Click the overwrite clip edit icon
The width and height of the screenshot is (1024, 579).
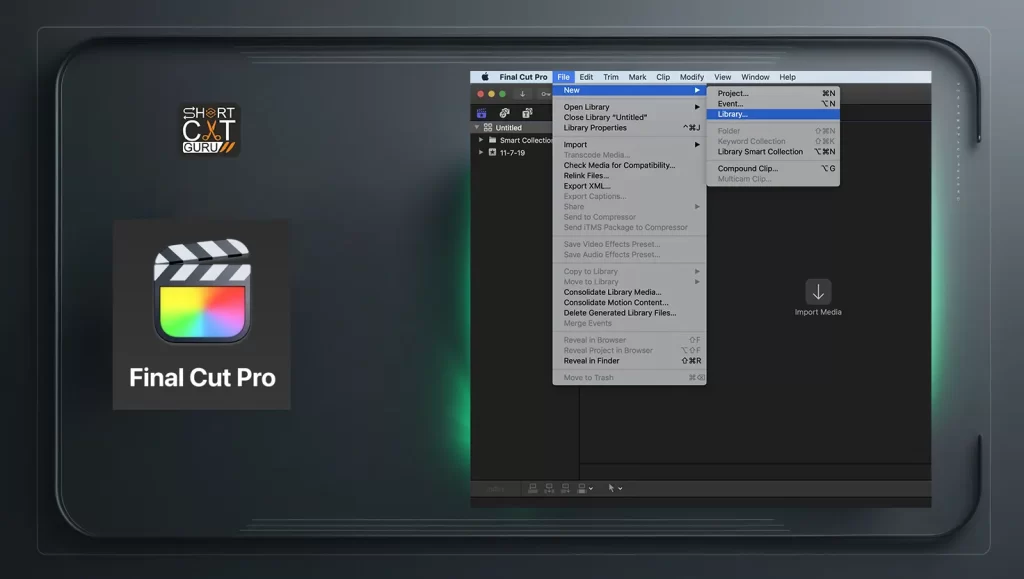pyautogui.click(x=582, y=488)
